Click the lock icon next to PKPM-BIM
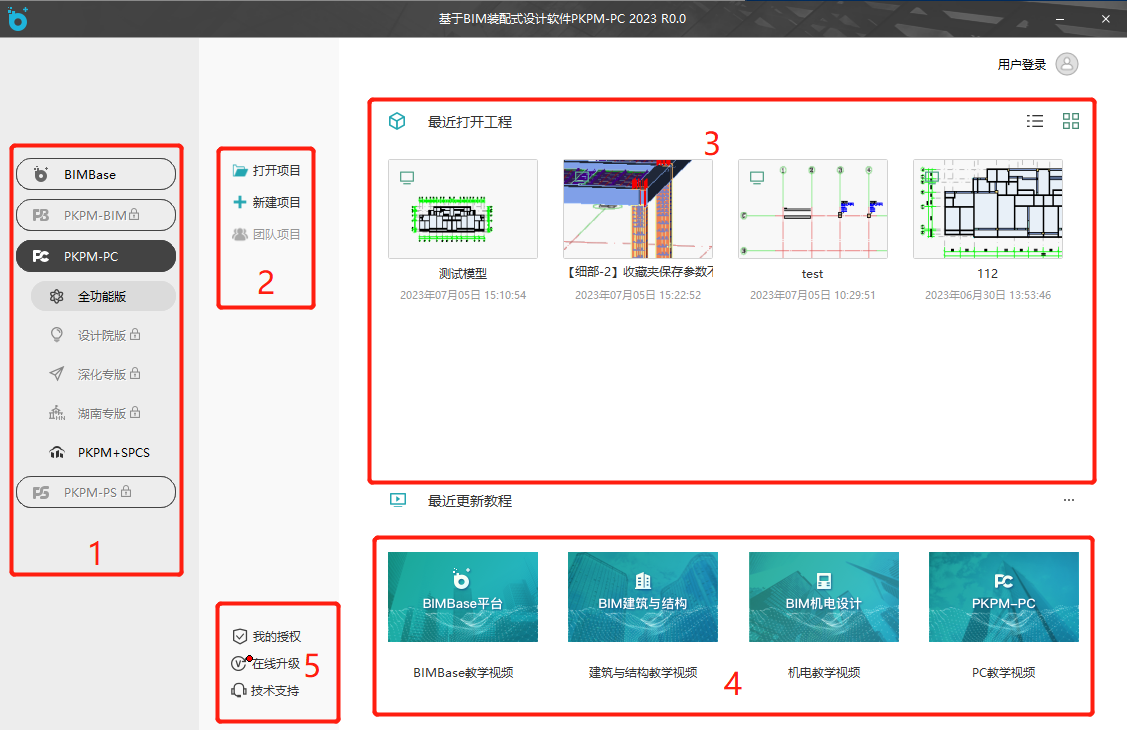 134,214
